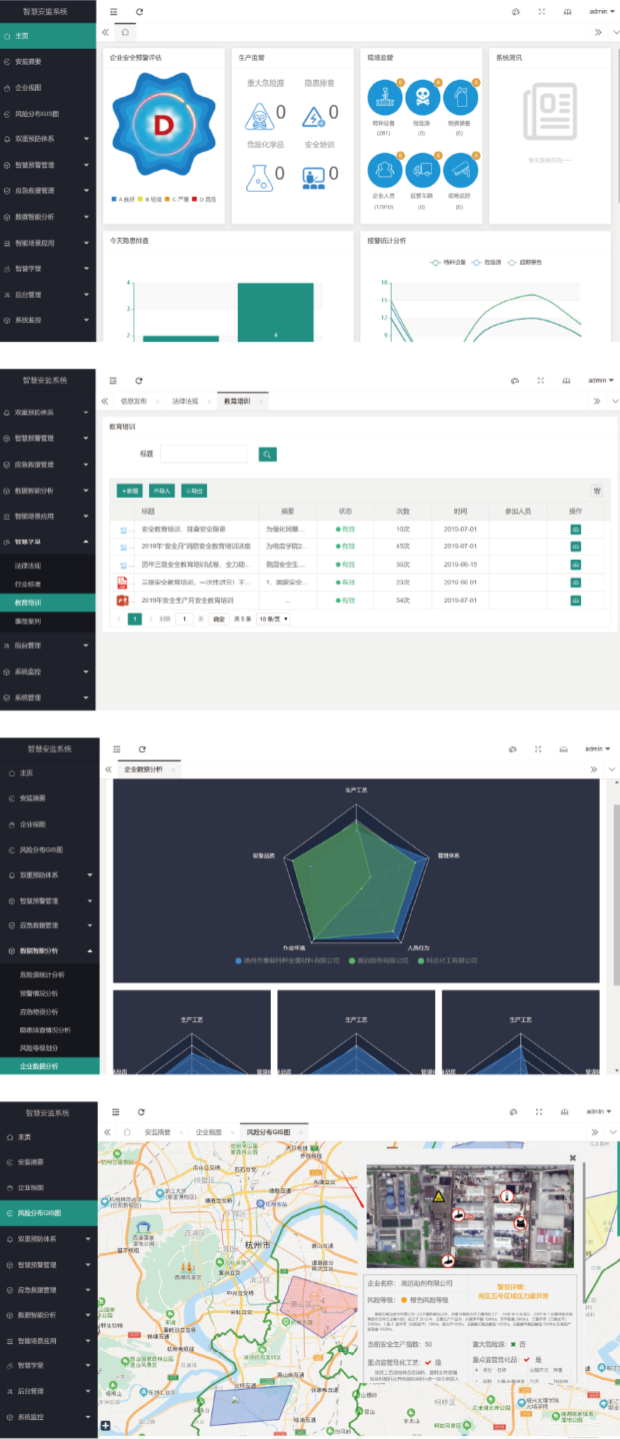Click the 危险源 skull icon in 现场监管
The width and height of the screenshot is (620, 1439).
pos(422,96)
